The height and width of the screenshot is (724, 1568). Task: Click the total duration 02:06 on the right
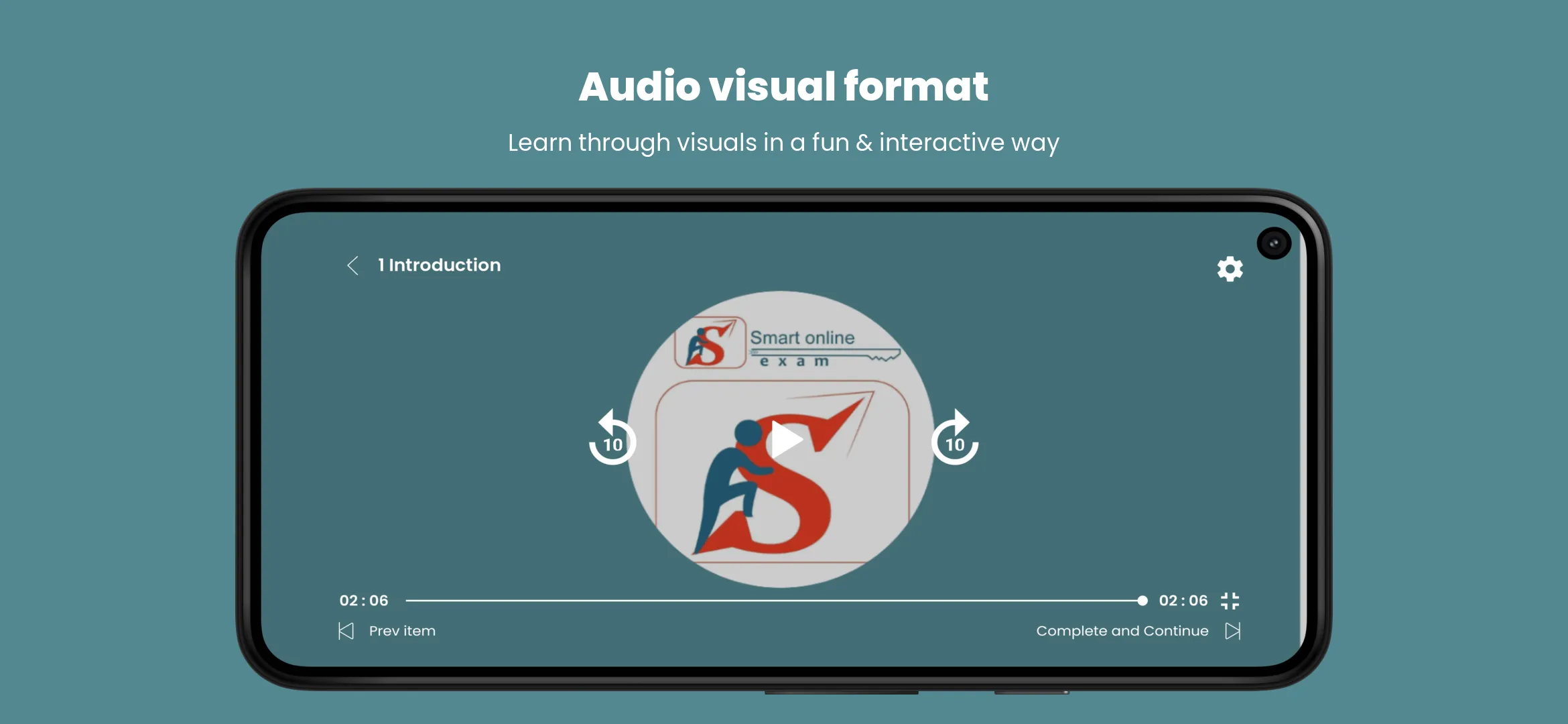[x=1183, y=601]
